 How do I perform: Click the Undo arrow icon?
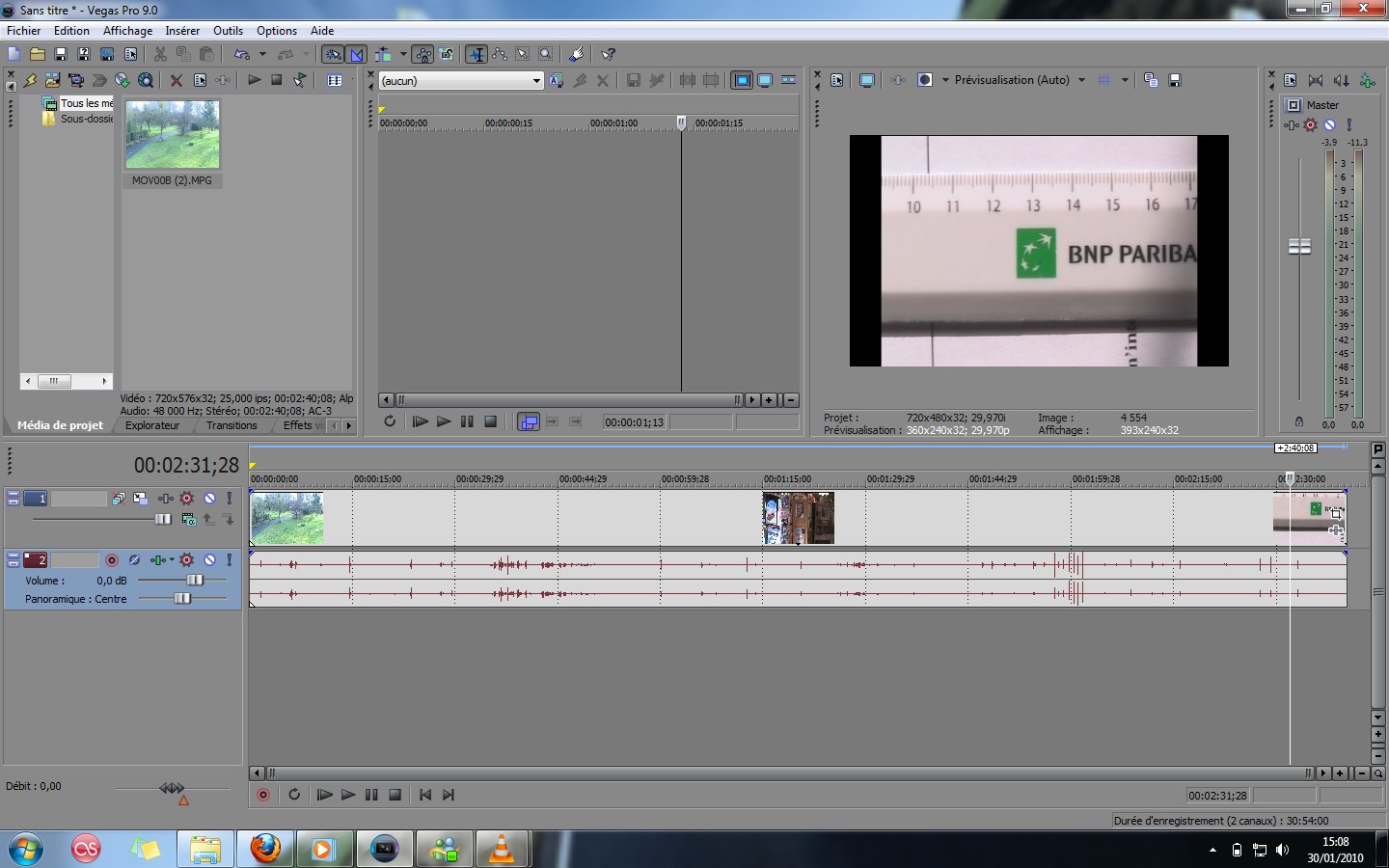(x=241, y=54)
